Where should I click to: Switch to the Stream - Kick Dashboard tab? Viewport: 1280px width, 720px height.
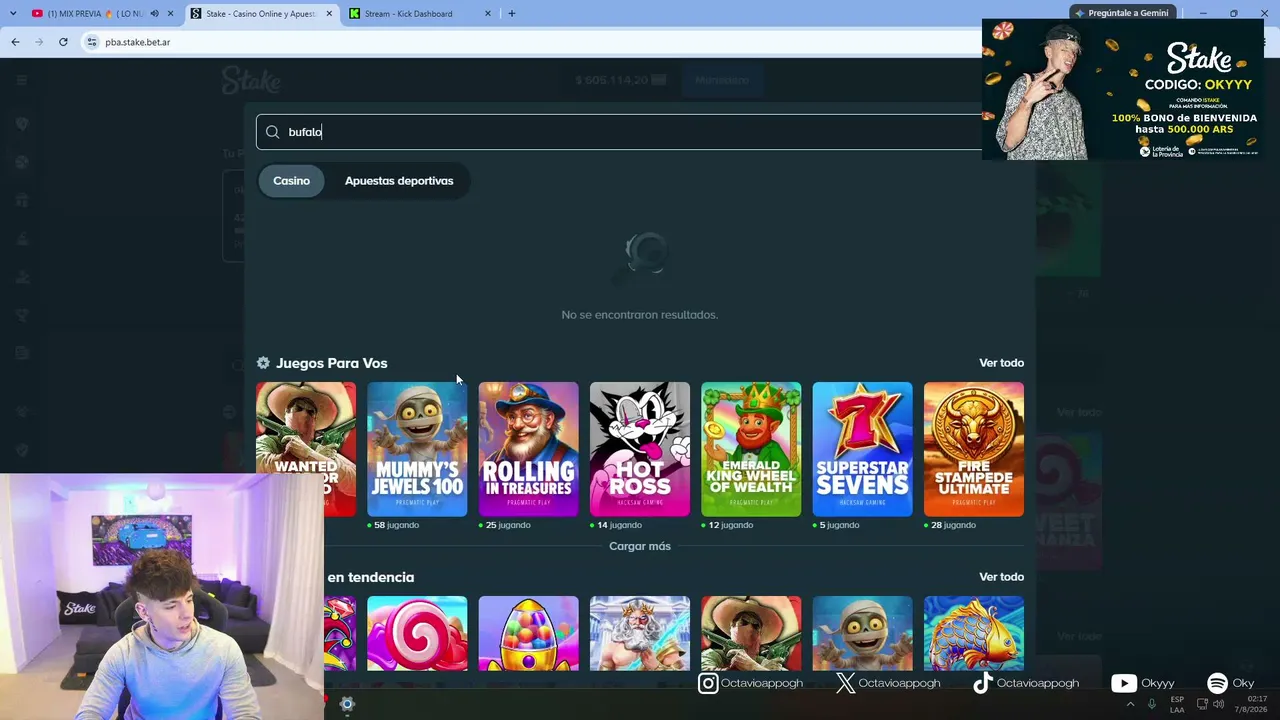click(420, 14)
